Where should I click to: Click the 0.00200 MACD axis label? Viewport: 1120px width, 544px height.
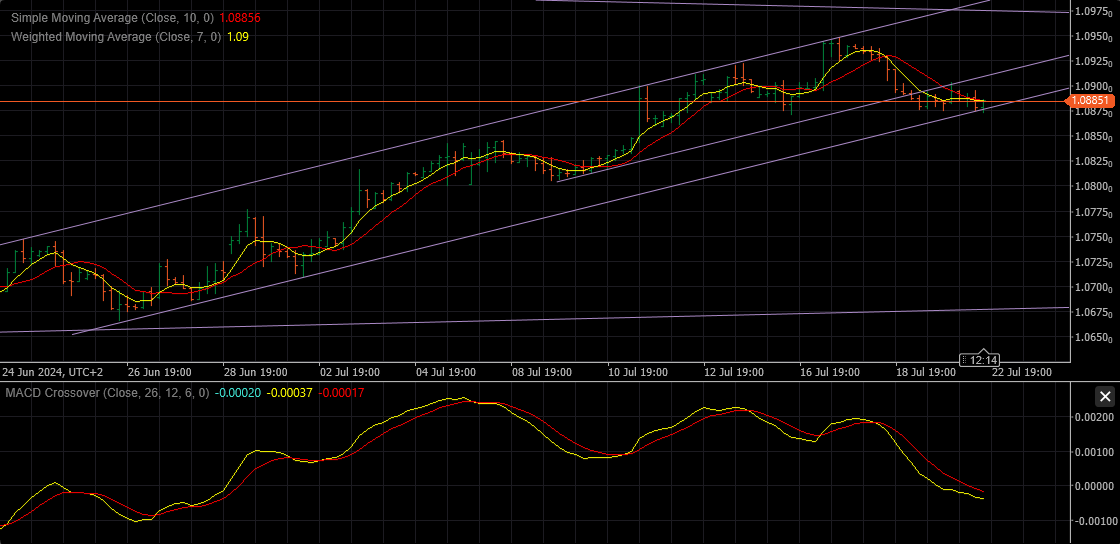point(1095,417)
